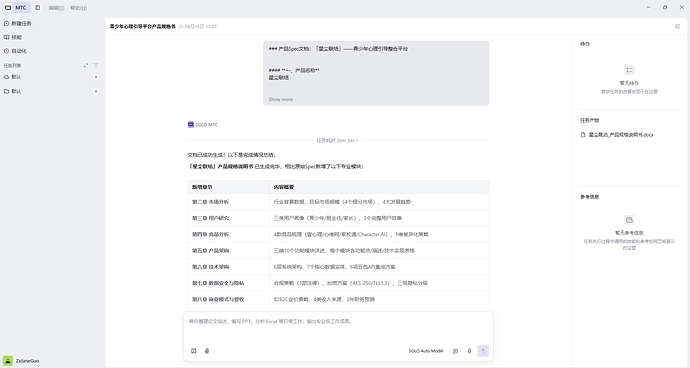Click the add button on folder 默认 row
Viewport: 690px width, 368px height.
(x=96, y=92)
